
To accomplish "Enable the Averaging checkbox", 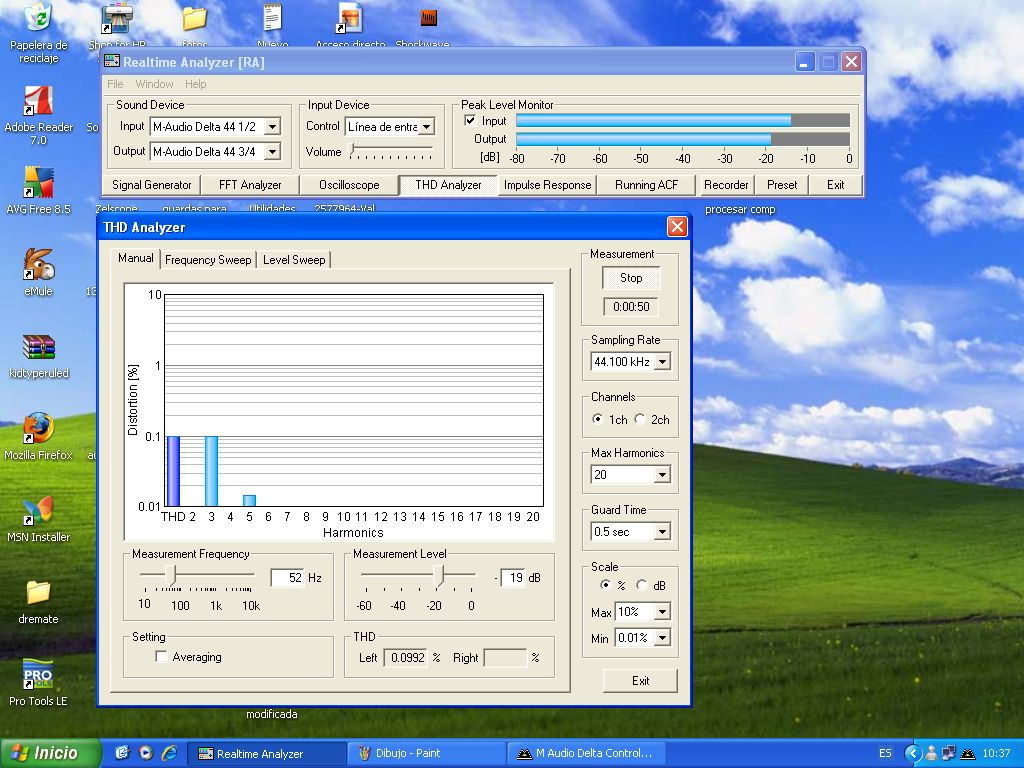I will pyautogui.click(x=161, y=657).
